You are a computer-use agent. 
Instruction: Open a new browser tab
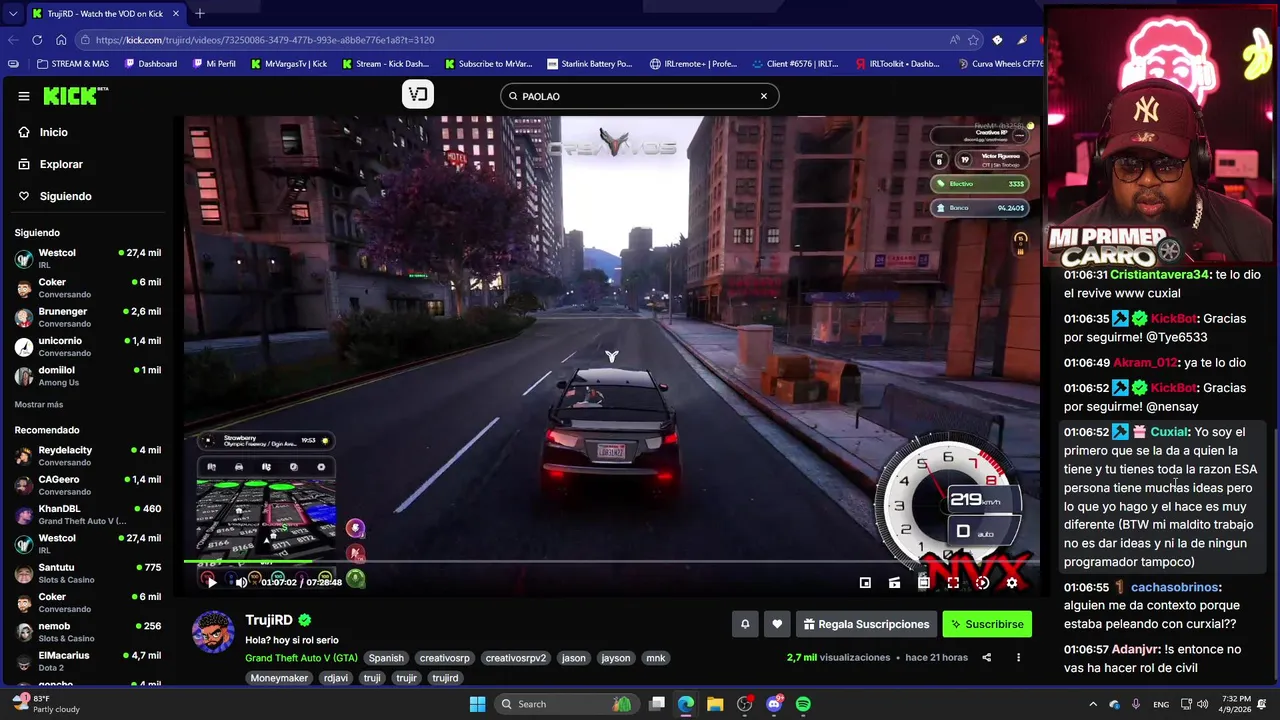coord(200,13)
